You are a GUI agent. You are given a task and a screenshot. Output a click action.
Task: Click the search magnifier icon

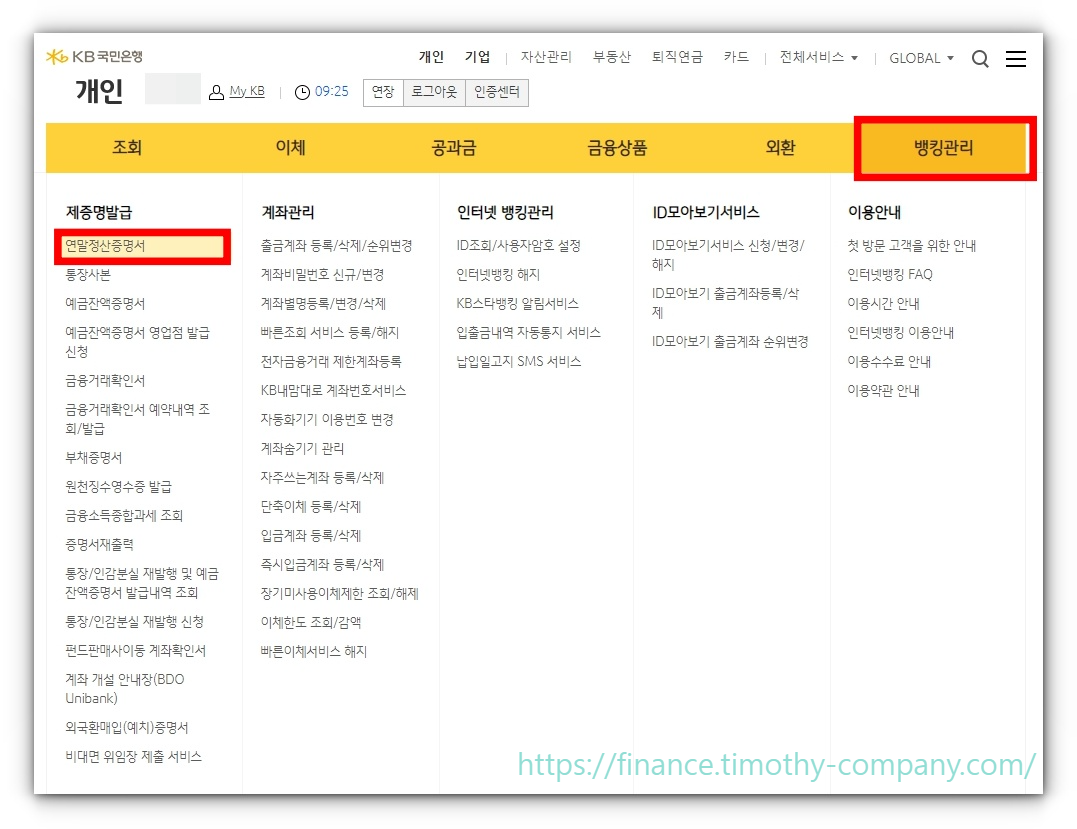(980, 58)
